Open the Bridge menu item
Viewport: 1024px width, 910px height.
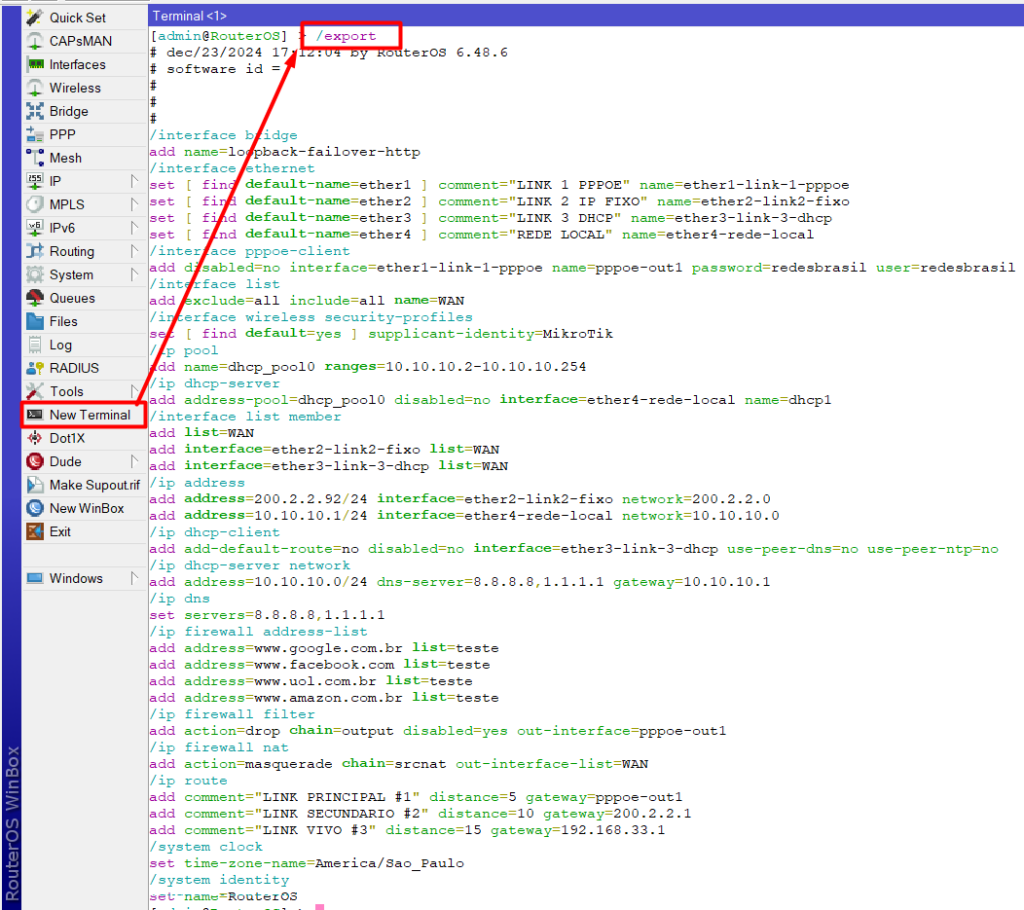85,111
